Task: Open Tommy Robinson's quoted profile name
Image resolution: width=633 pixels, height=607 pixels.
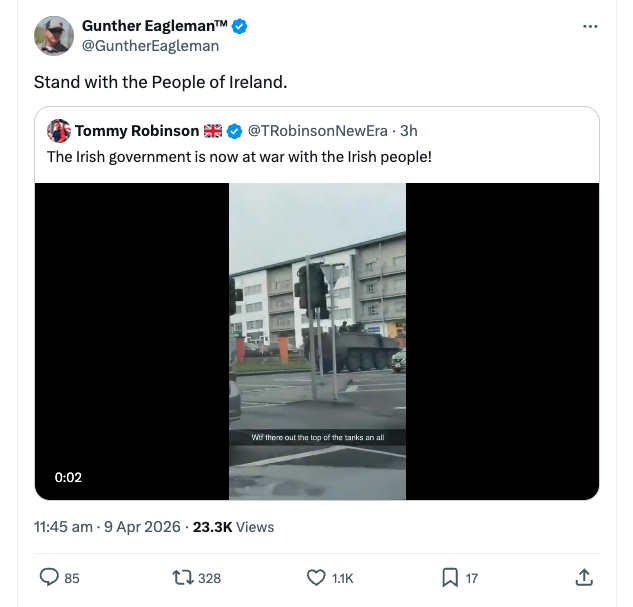Action: [137, 131]
